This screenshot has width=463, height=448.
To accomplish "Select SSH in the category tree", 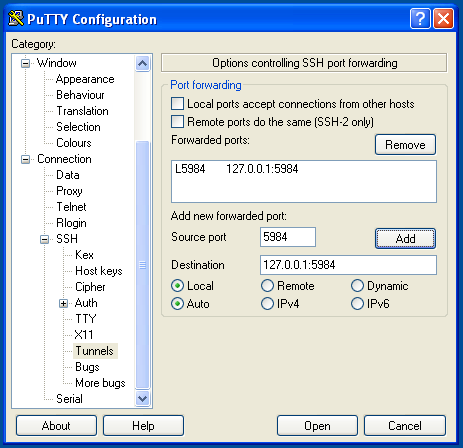I will click(x=67, y=239).
